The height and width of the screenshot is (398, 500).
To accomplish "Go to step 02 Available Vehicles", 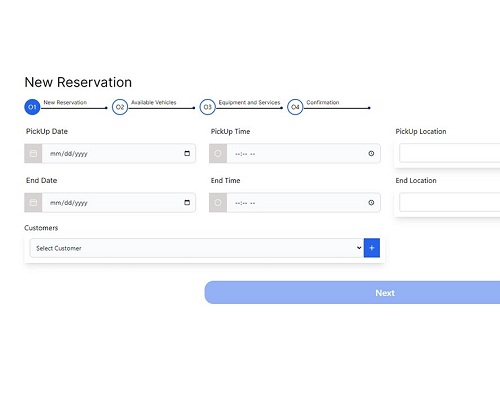I will point(120,107).
